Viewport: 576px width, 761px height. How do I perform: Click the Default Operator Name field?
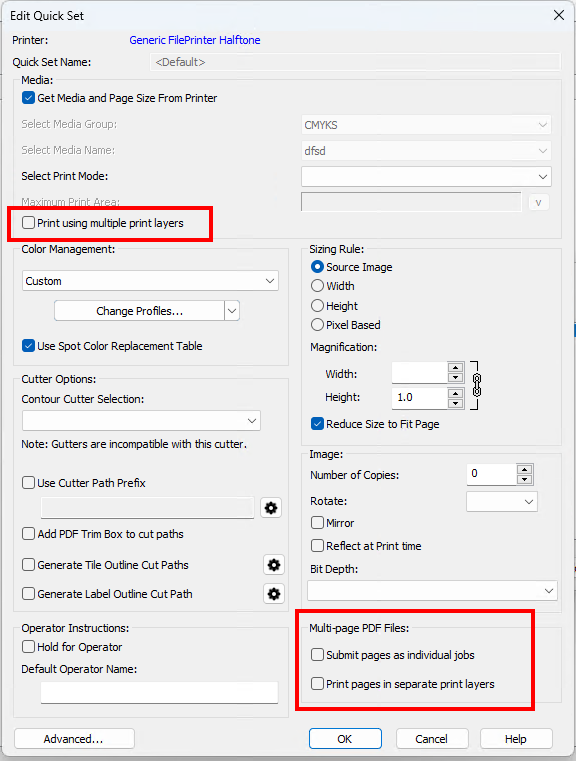[159, 693]
